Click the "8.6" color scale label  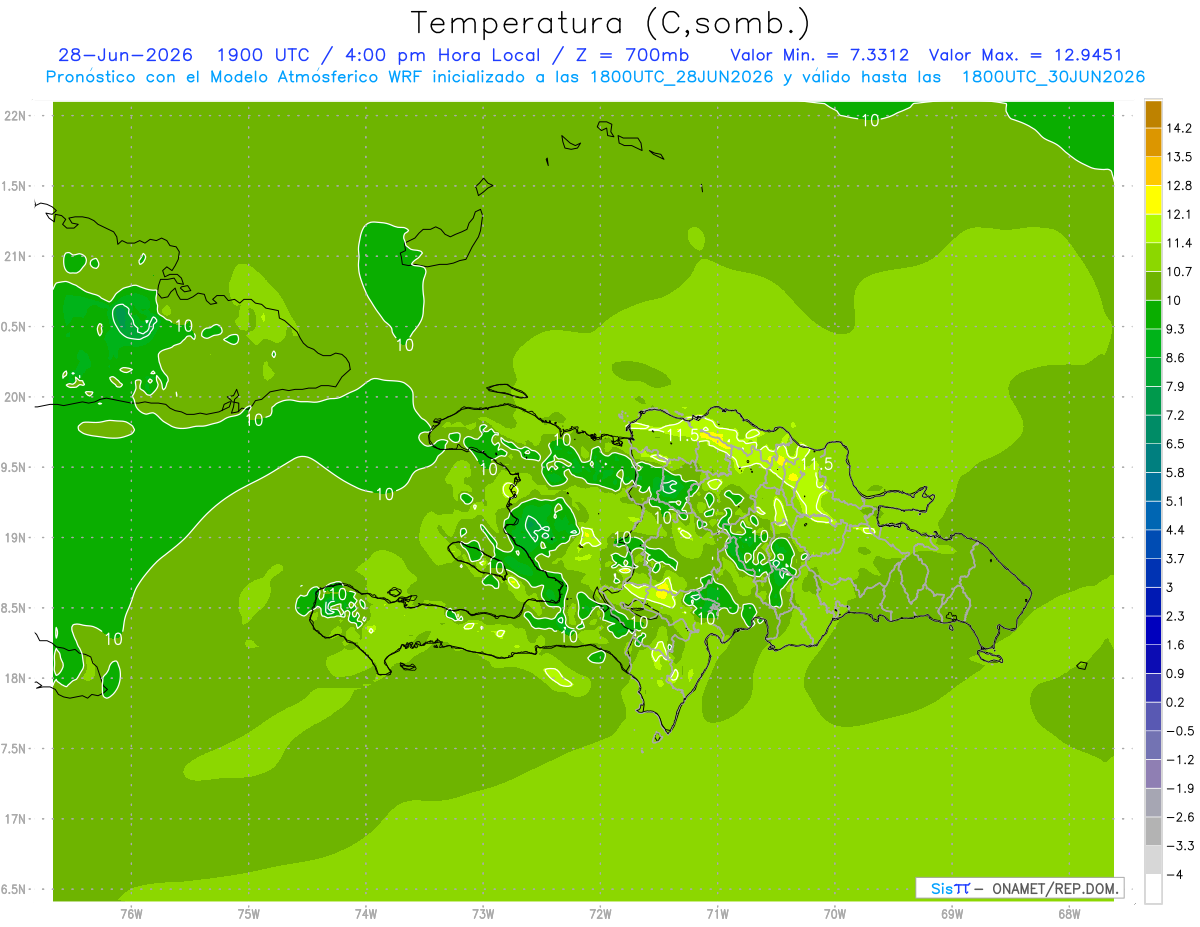1176,358
